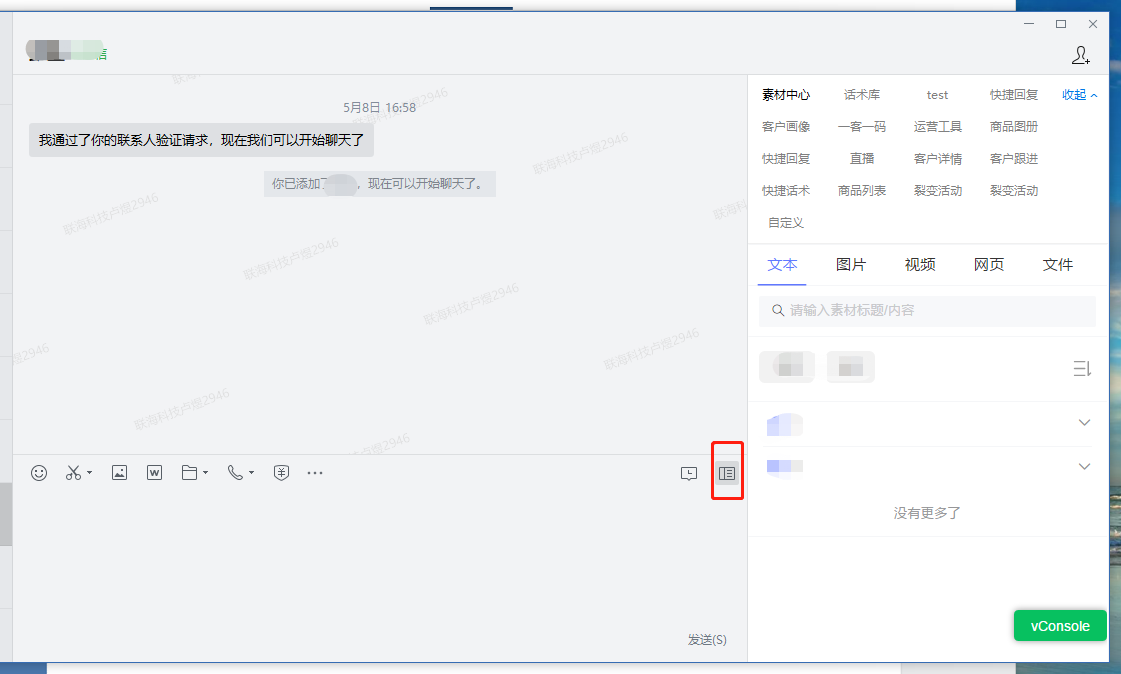Switch to the 视频 tab

tap(919, 265)
